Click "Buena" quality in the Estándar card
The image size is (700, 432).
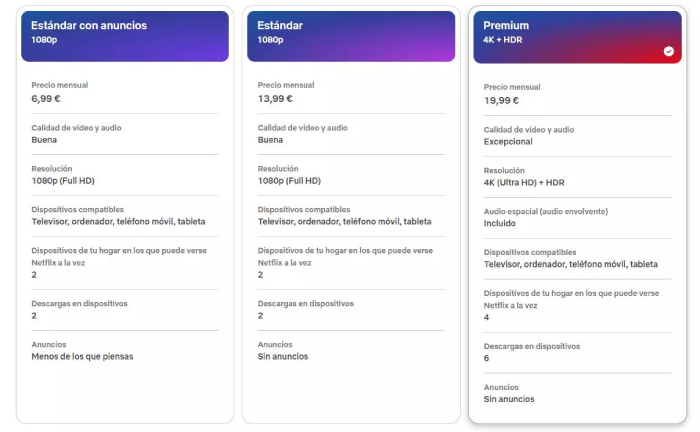(x=270, y=140)
